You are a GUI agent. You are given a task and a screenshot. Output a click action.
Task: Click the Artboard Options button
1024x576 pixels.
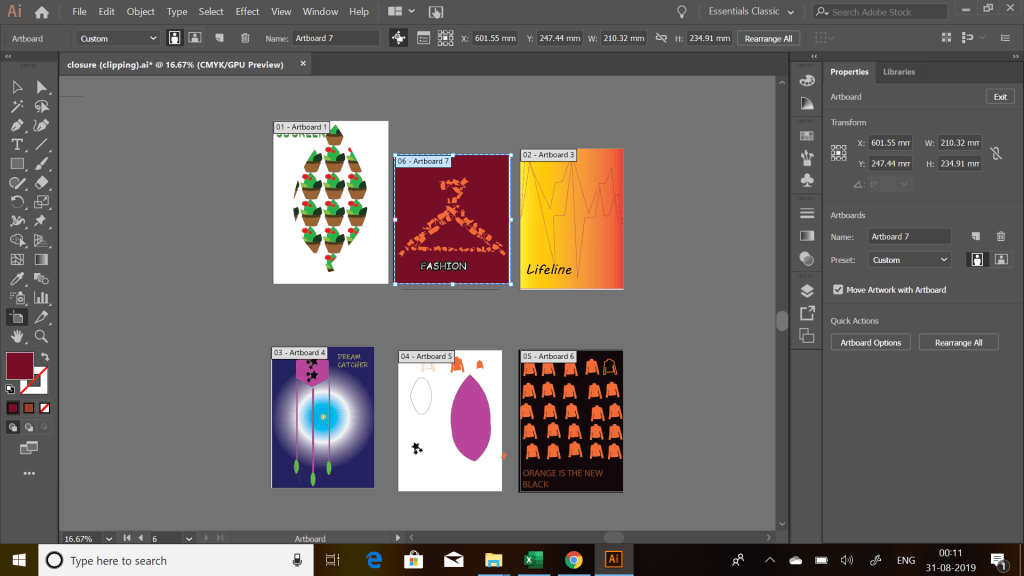[870, 342]
